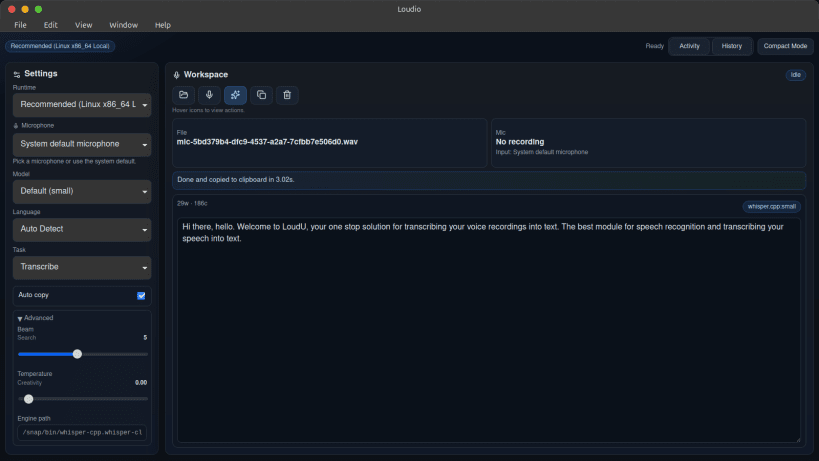Click the Input: System default microphone text
Screen dimensions: 819x461
542,152
